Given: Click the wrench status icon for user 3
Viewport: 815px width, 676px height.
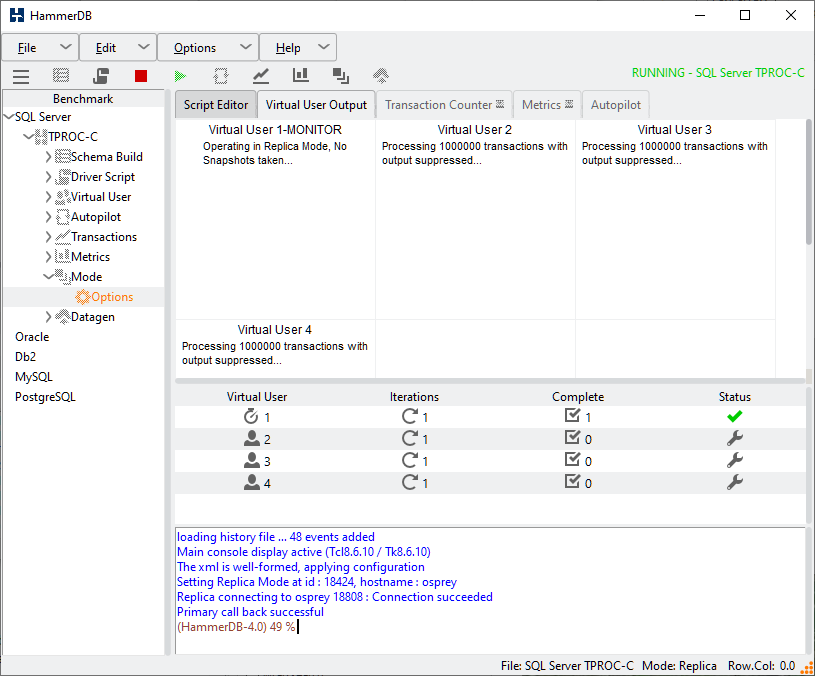Looking at the screenshot, I should 734,460.
